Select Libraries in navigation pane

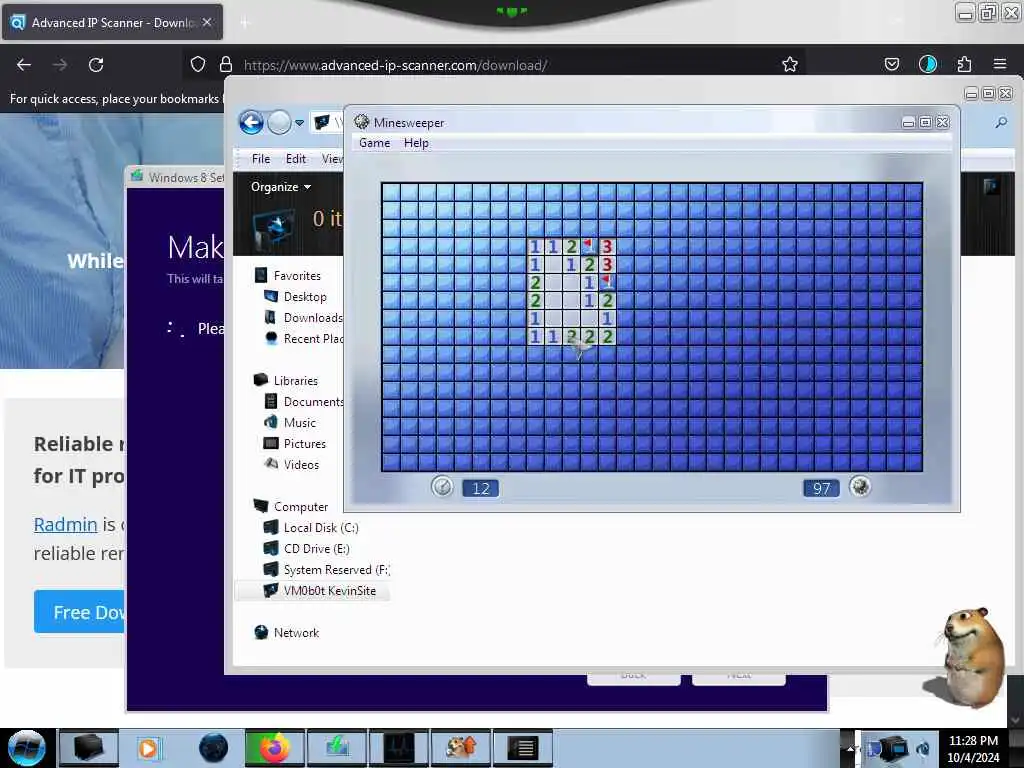pos(295,381)
